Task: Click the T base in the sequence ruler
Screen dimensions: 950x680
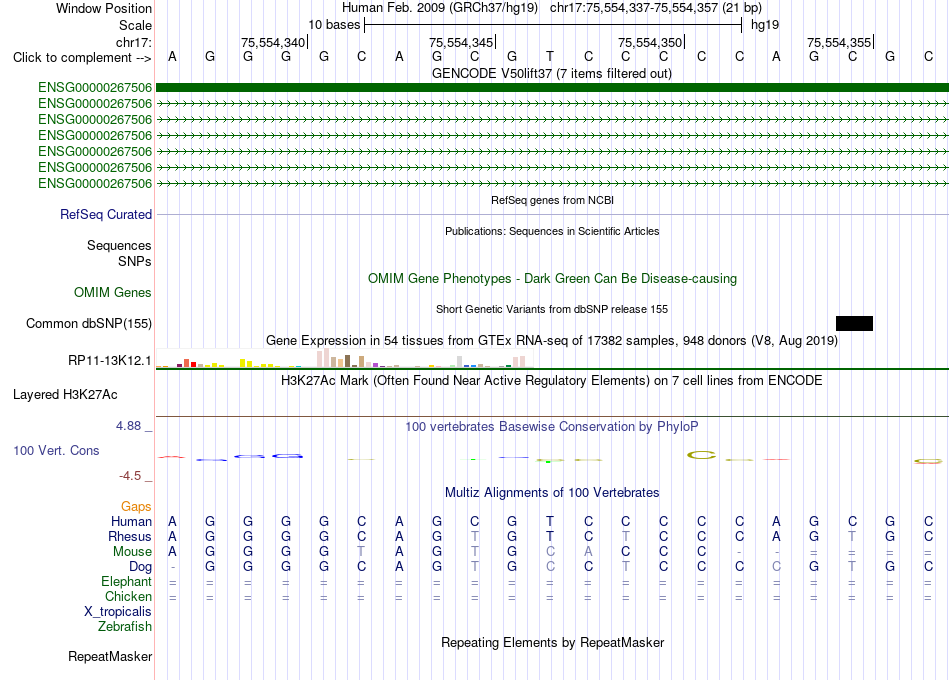Action: coord(550,57)
